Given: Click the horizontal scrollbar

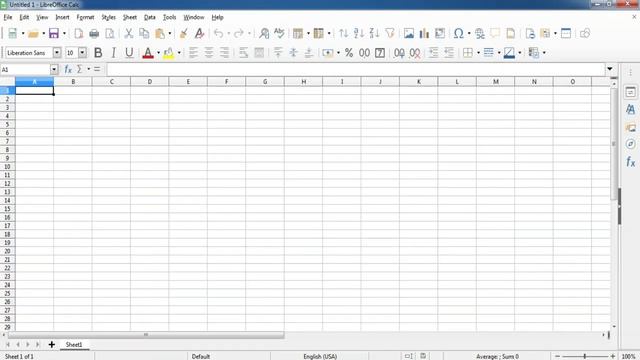Looking at the screenshot, I should 146,335.
